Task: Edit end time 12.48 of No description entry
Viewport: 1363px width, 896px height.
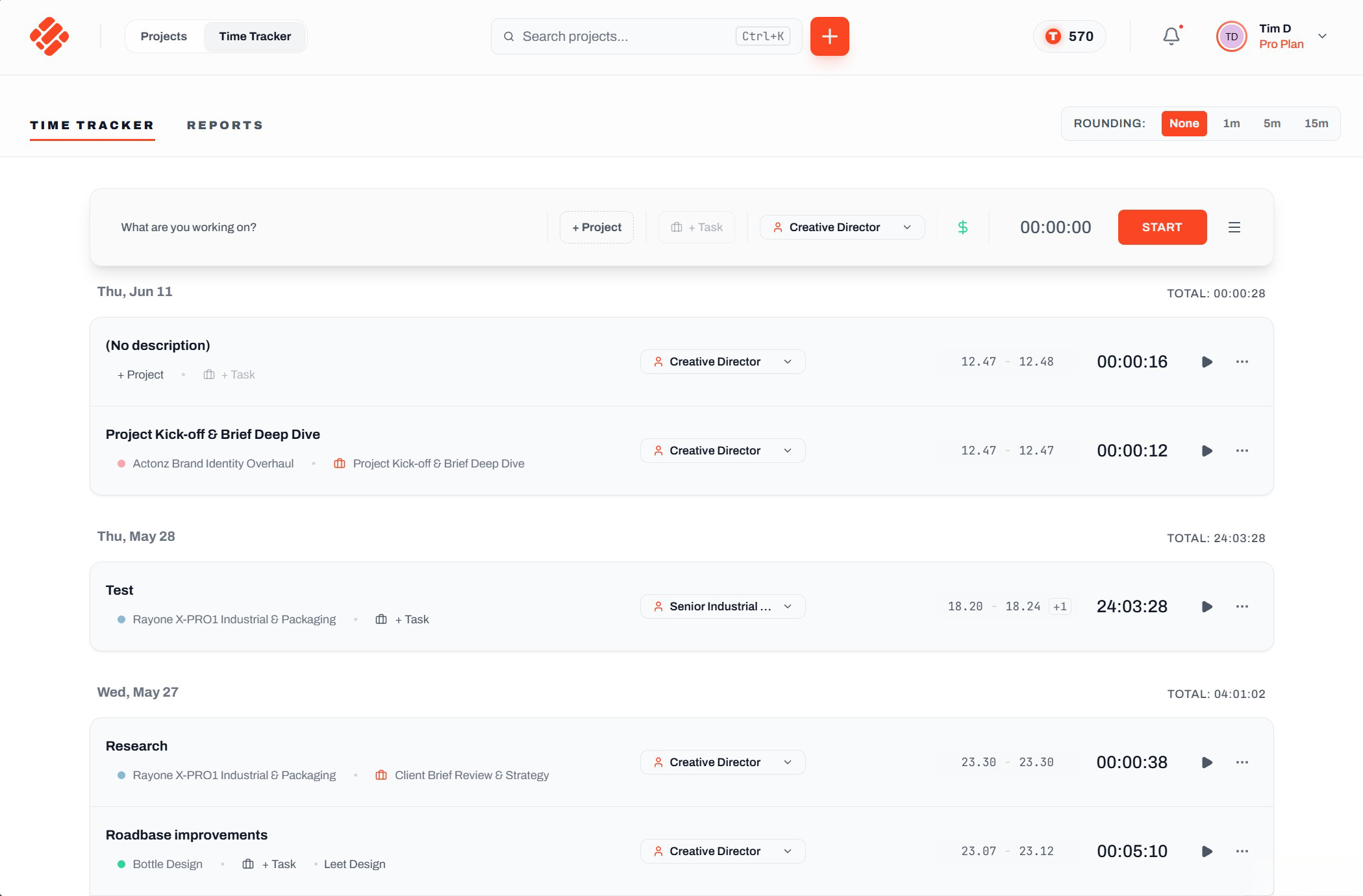Action: click(1036, 362)
